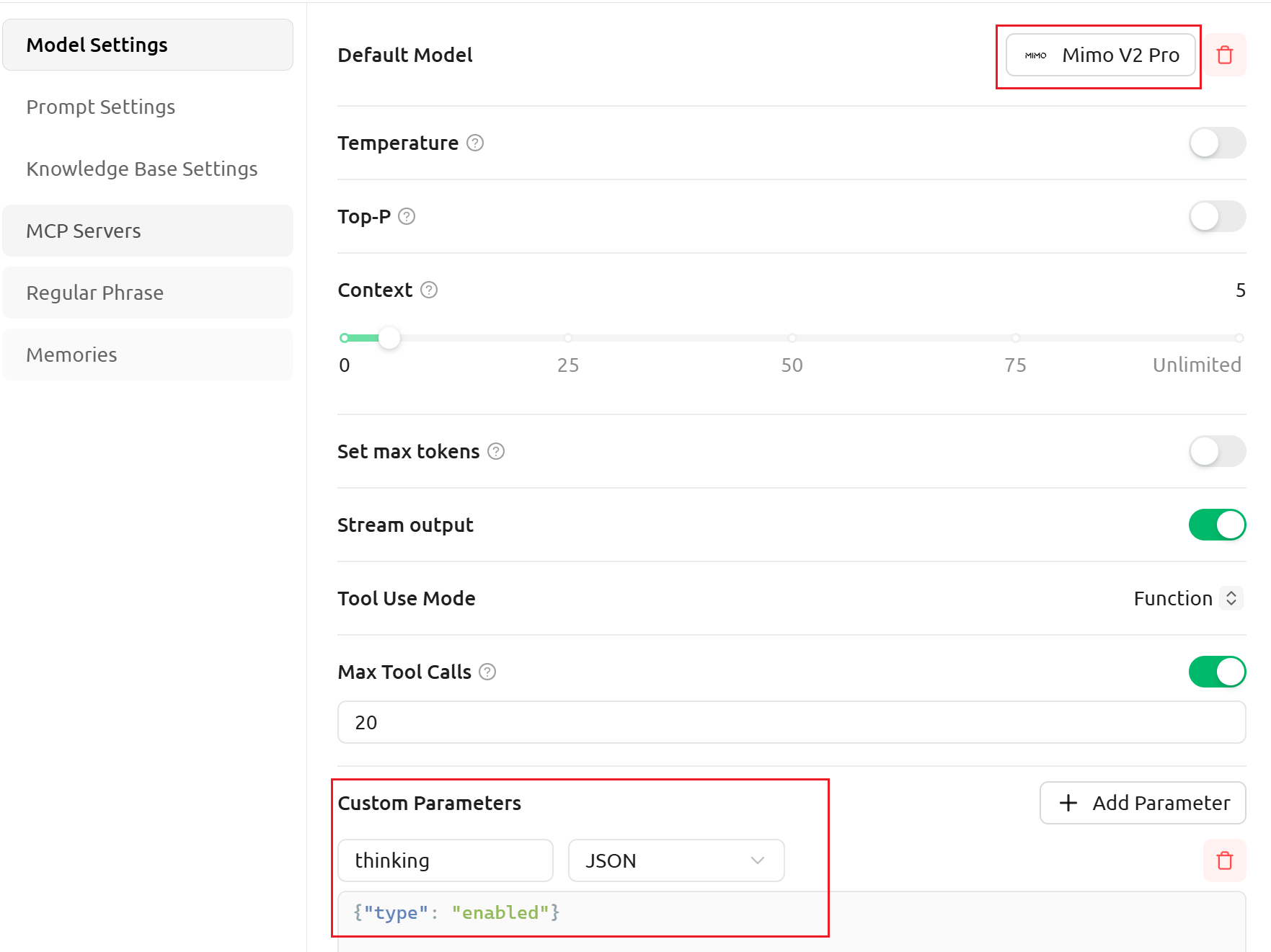Screen dimensions: 1271x952
Task: Show Top-P help tooltip icon
Action: point(407,216)
